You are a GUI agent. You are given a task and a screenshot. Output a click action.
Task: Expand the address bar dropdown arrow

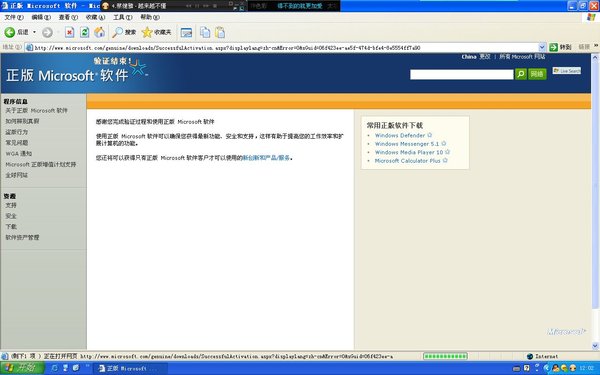tap(542, 47)
